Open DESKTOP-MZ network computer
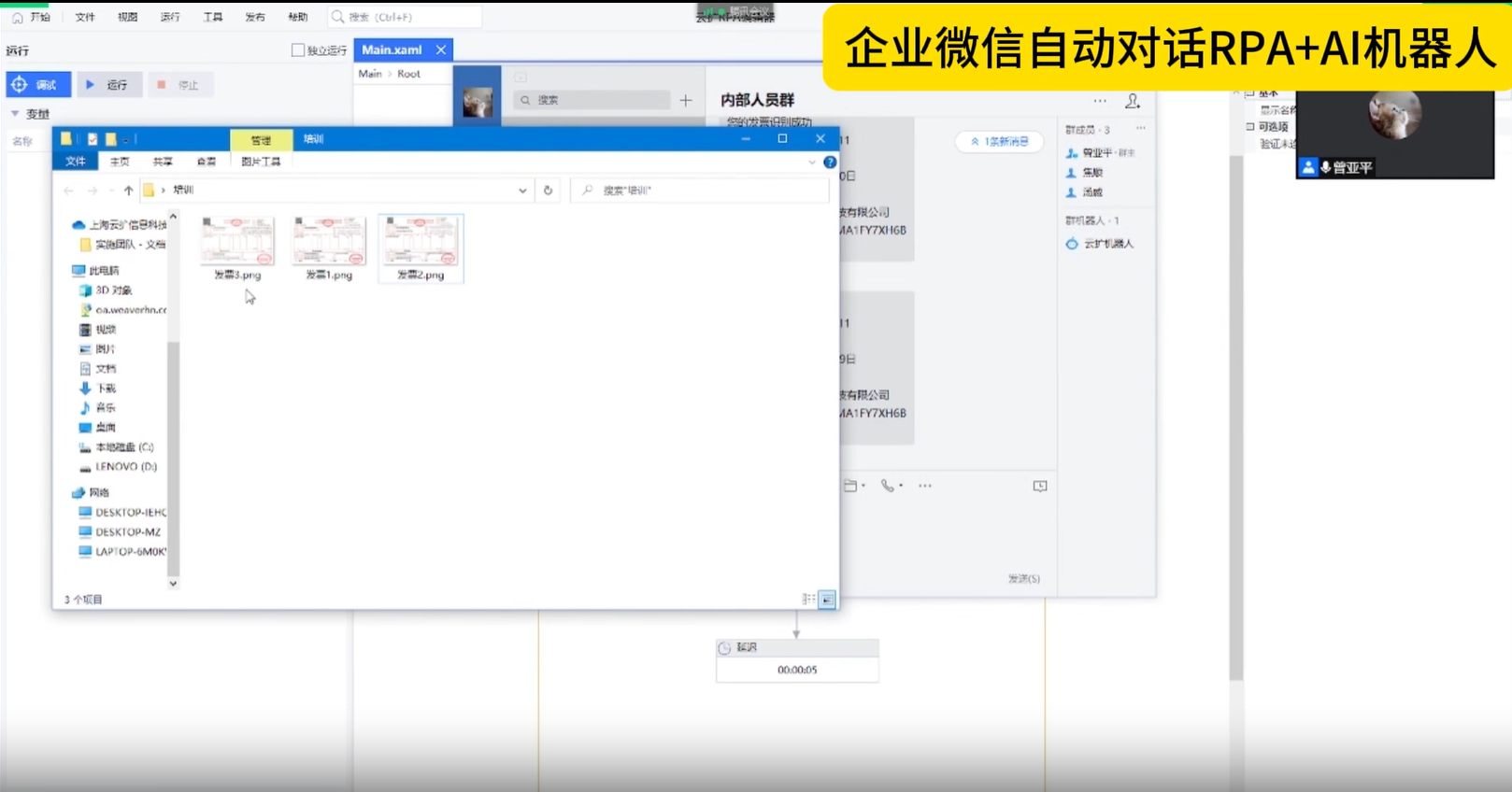The height and width of the screenshot is (792, 1512). 121,532
